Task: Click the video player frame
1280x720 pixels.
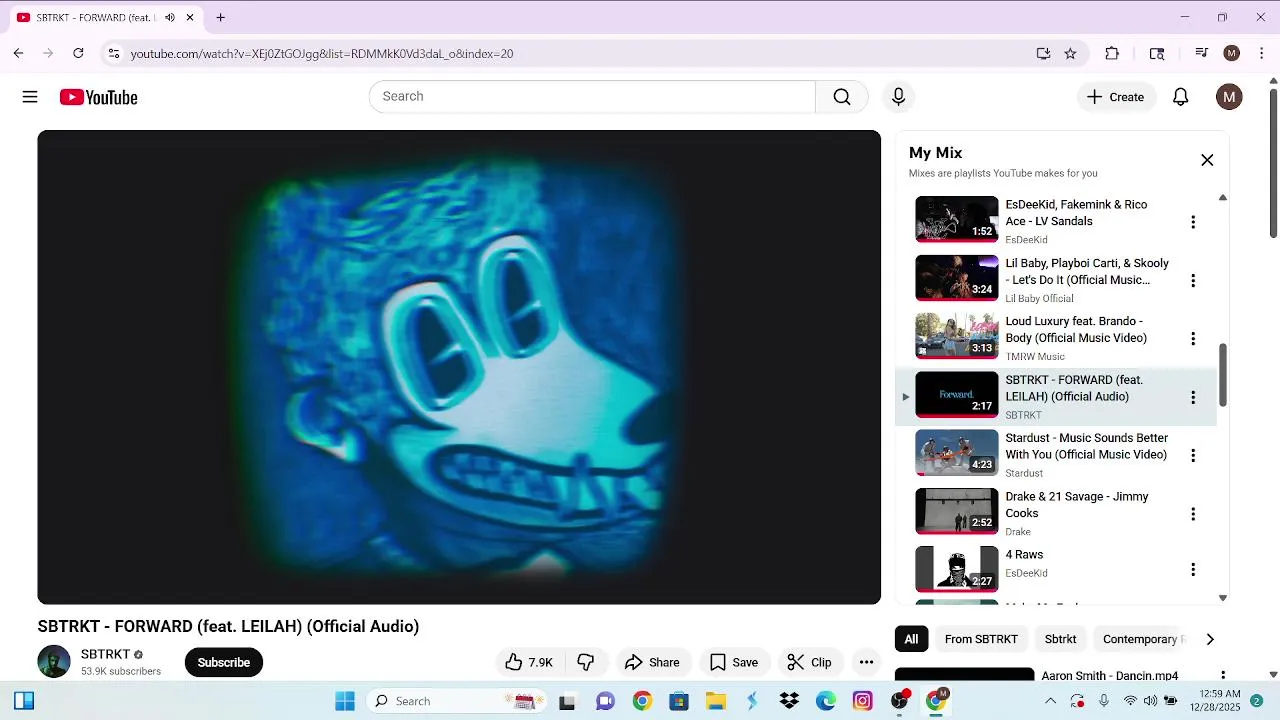Action: click(x=459, y=367)
